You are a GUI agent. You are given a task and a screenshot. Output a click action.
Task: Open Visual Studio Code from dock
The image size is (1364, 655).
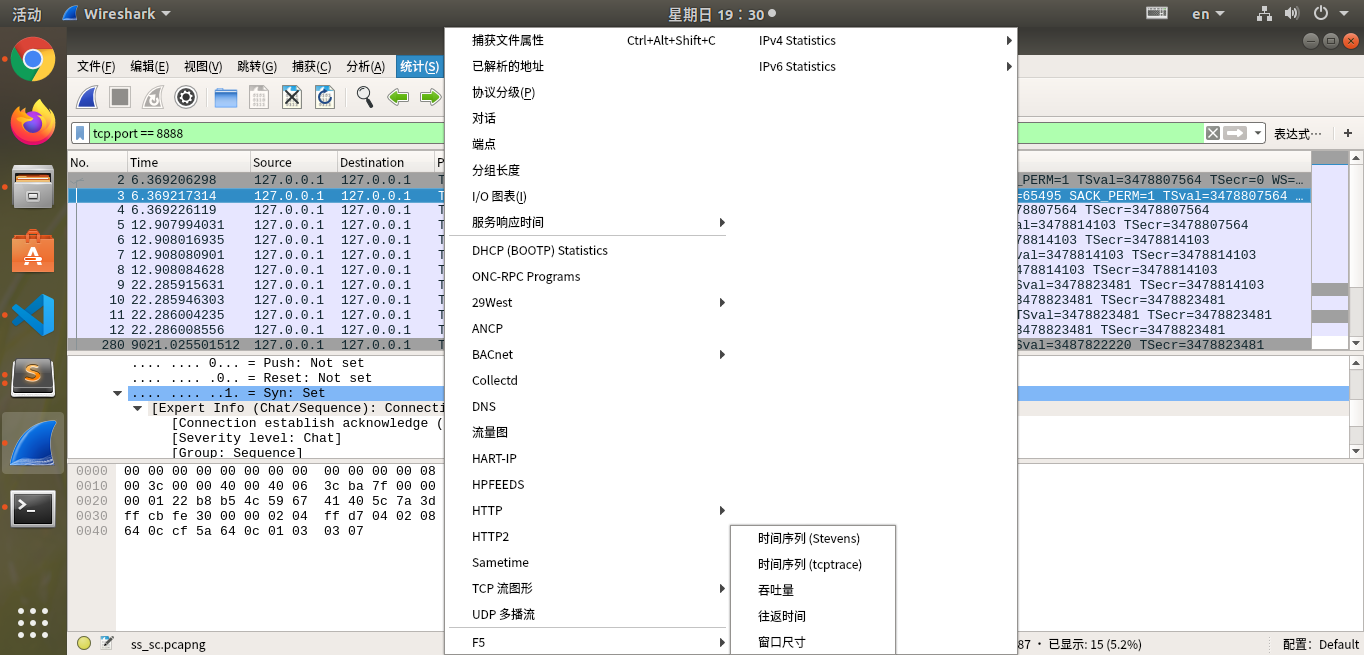pyautogui.click(x=33, y=317)
